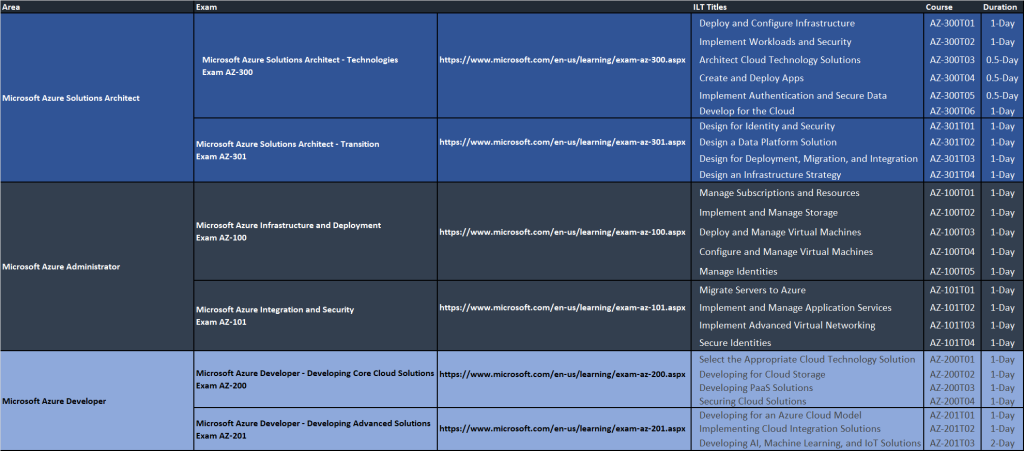The image size is (1024, 451).
Task: Select course code AZ-300T03
Action: pos(952,59)
